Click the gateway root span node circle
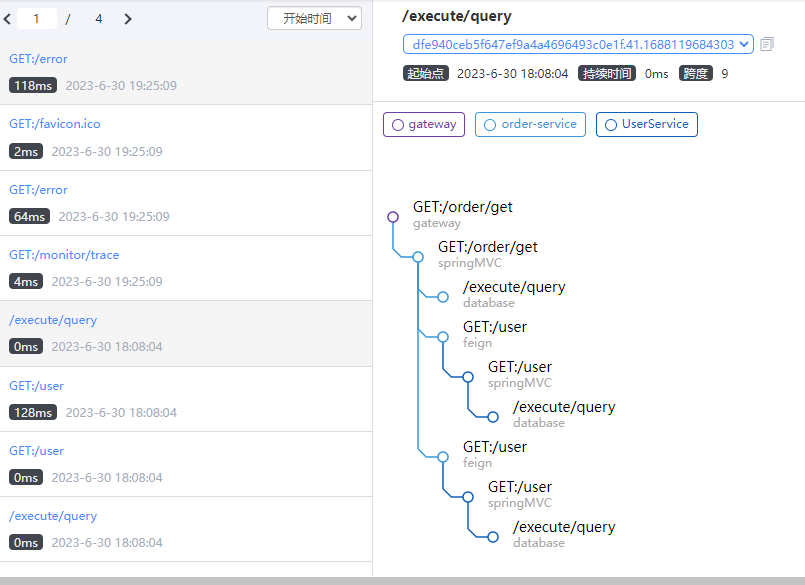This screenshot has height=585, width=805. (393, 216)
